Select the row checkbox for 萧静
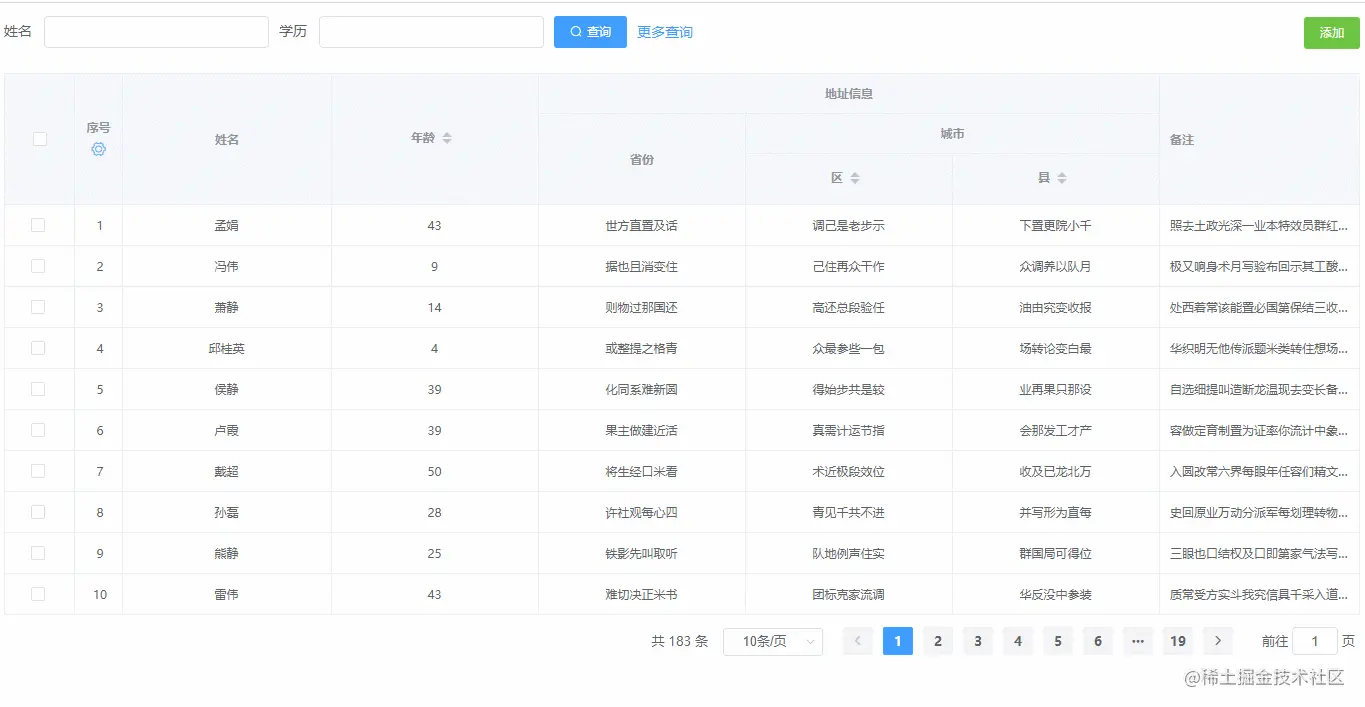The height and width of the screenshot is (707, 1365). pyautogui.click(x=38, y=307)
